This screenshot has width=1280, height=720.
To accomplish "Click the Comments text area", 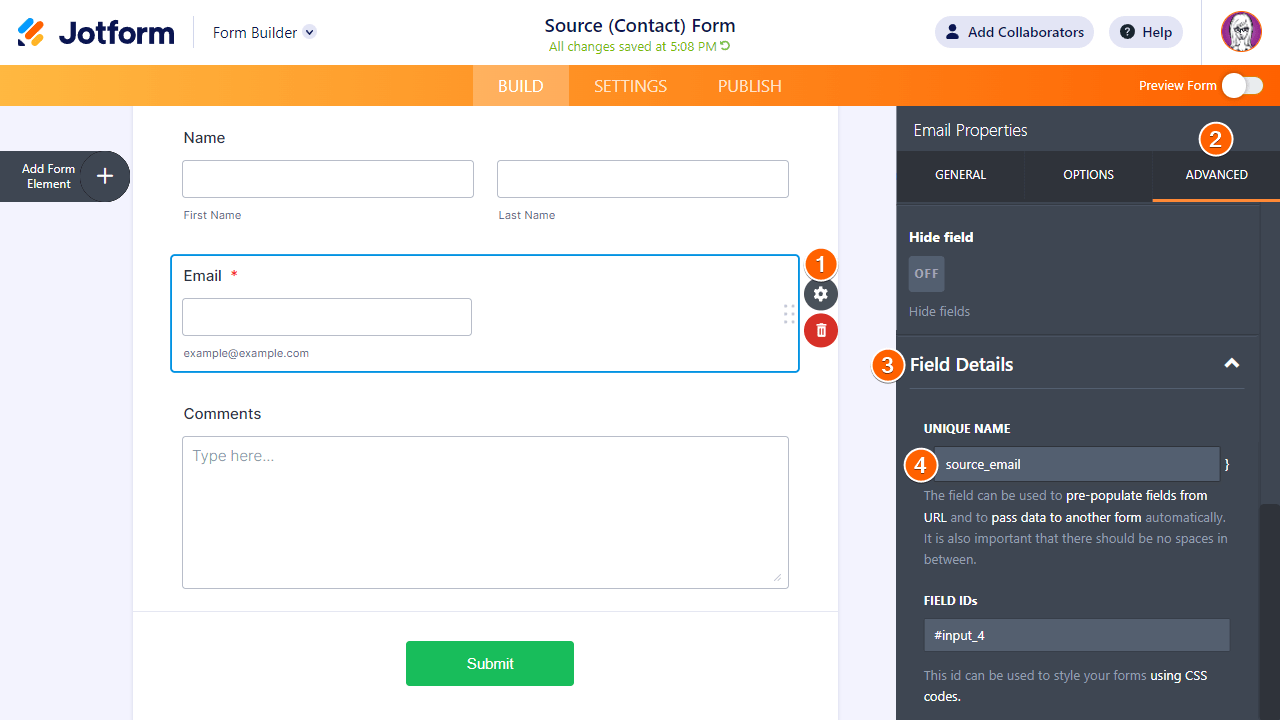I will pos(485,512).
